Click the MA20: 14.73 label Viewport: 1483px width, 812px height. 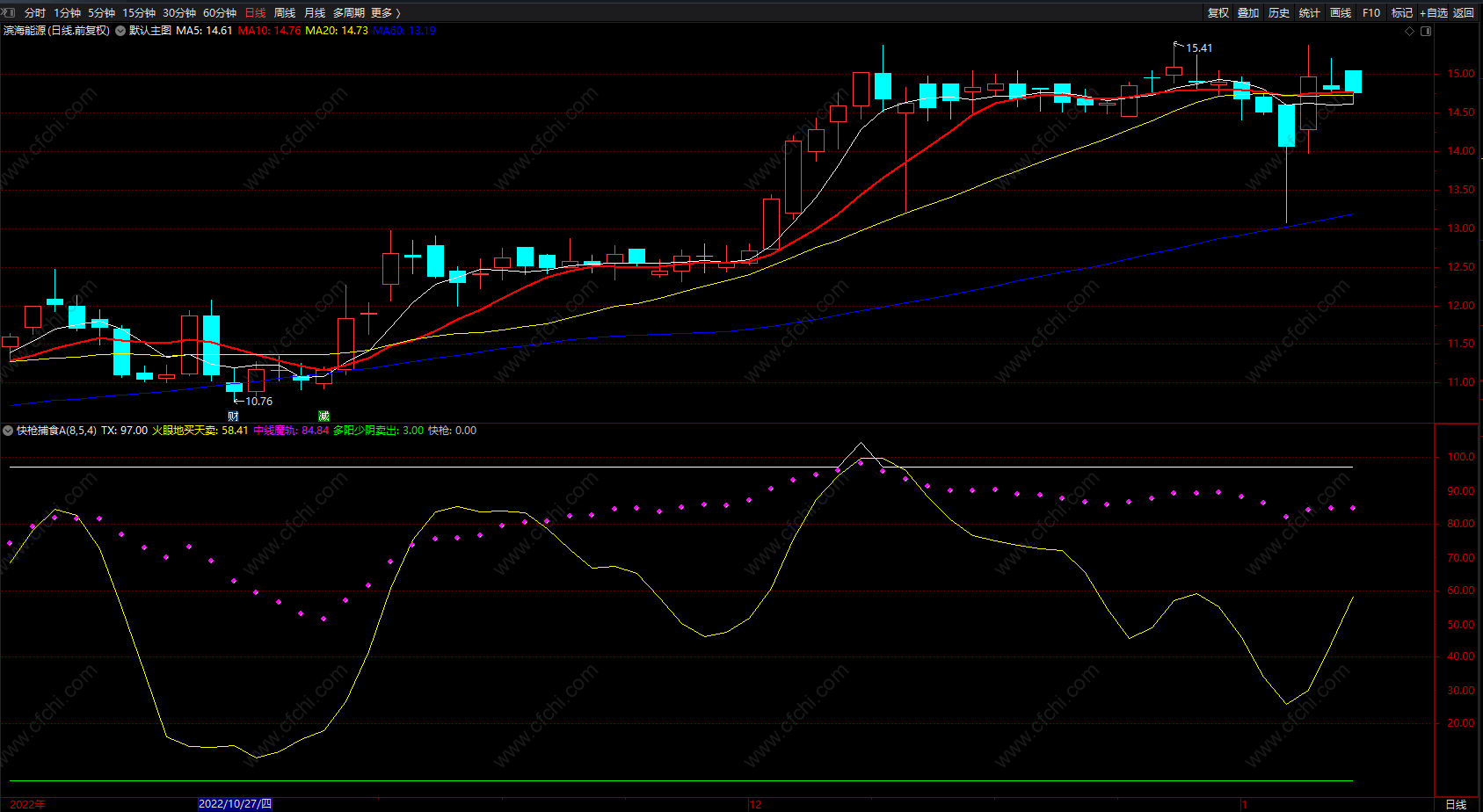point(337,31)
